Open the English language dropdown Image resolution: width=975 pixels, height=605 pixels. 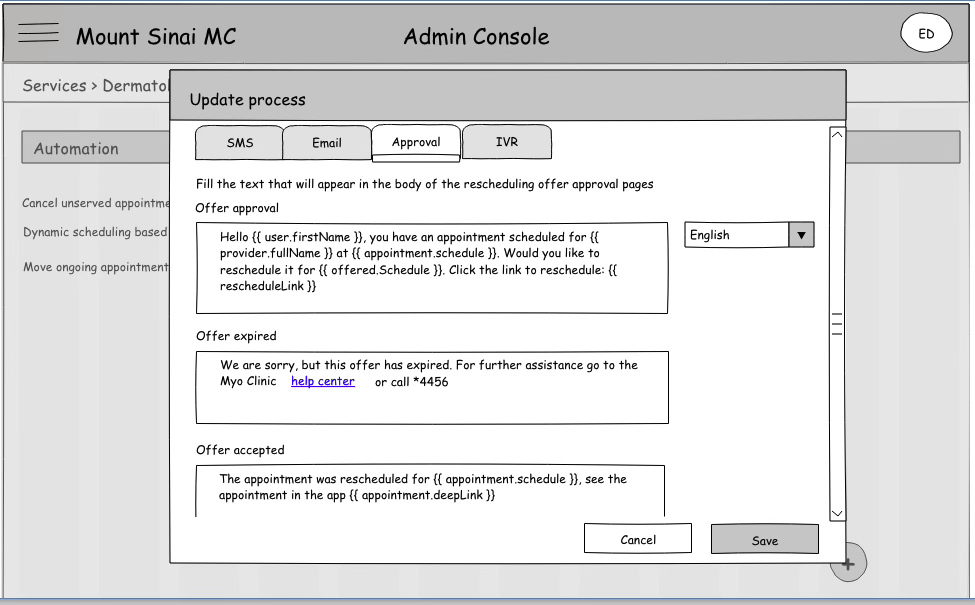(749, 235)
